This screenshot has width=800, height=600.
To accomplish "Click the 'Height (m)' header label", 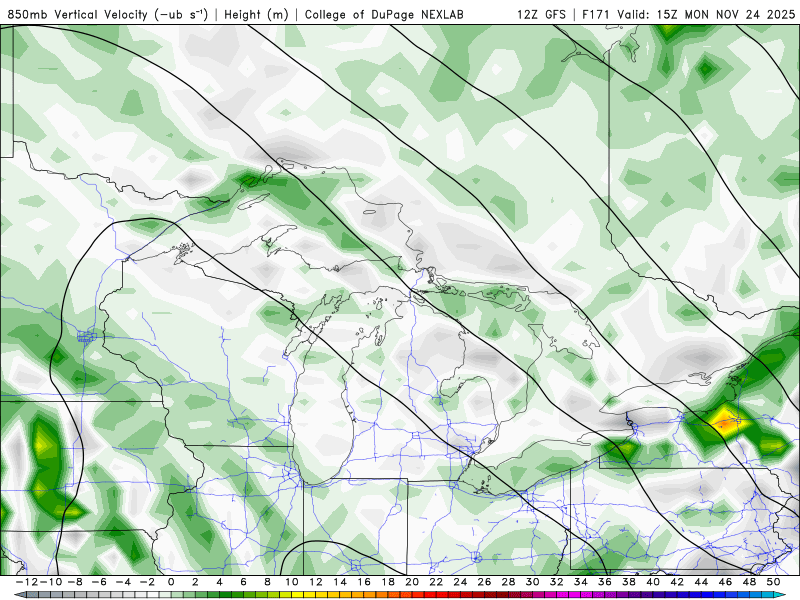I will 256,14.
